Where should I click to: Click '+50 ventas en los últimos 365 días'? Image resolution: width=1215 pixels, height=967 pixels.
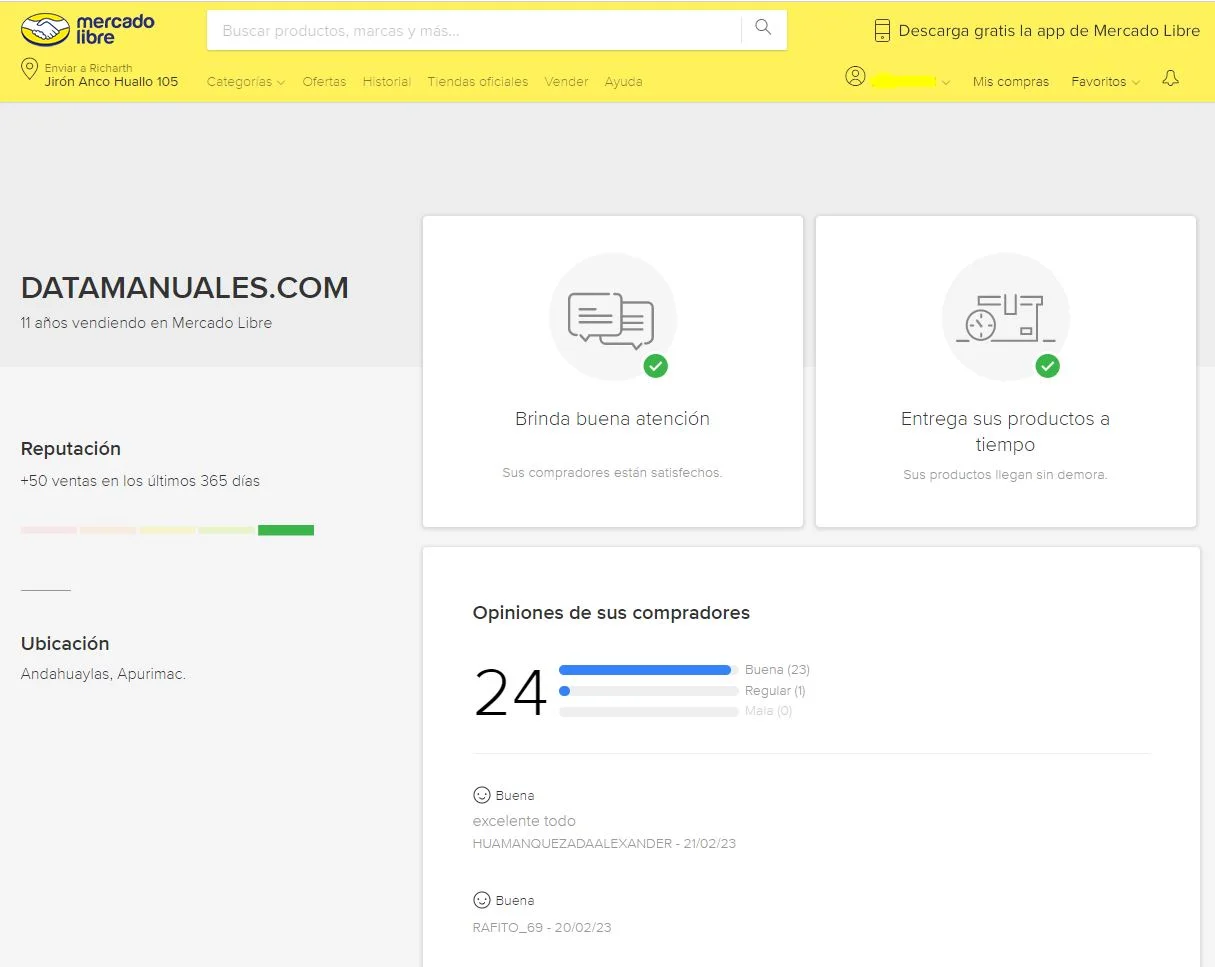coord(140,481)
